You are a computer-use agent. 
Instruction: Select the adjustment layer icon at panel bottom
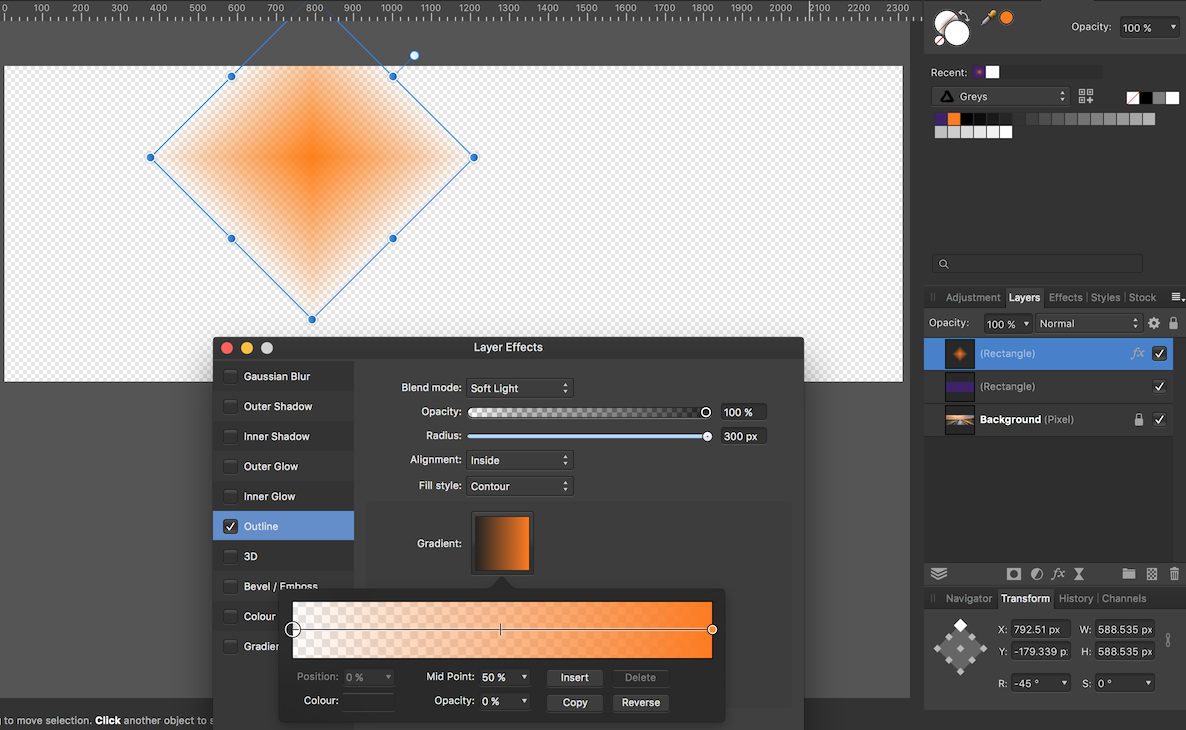[1036, 574]
